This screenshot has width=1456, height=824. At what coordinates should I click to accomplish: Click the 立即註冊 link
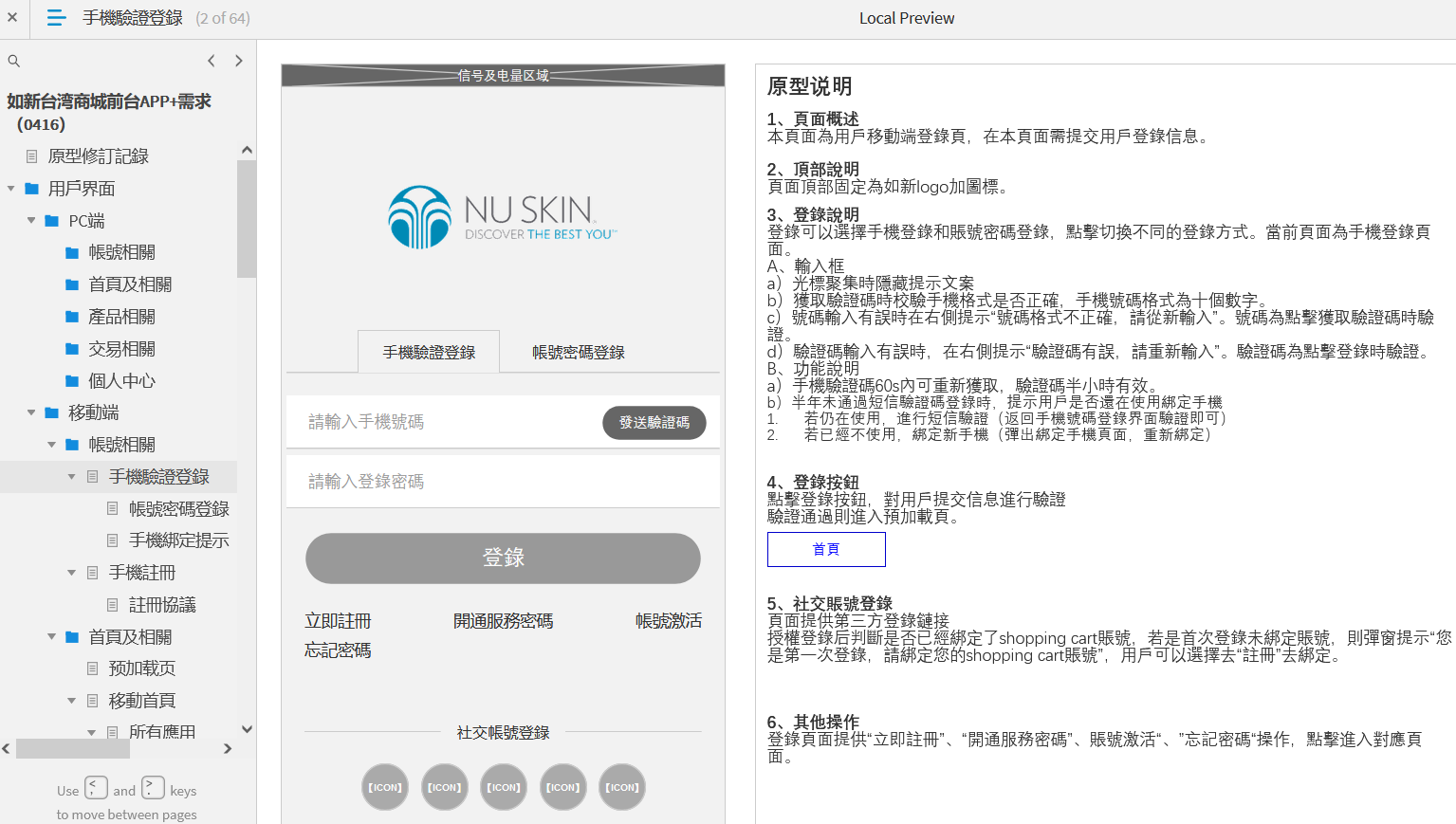338,621
